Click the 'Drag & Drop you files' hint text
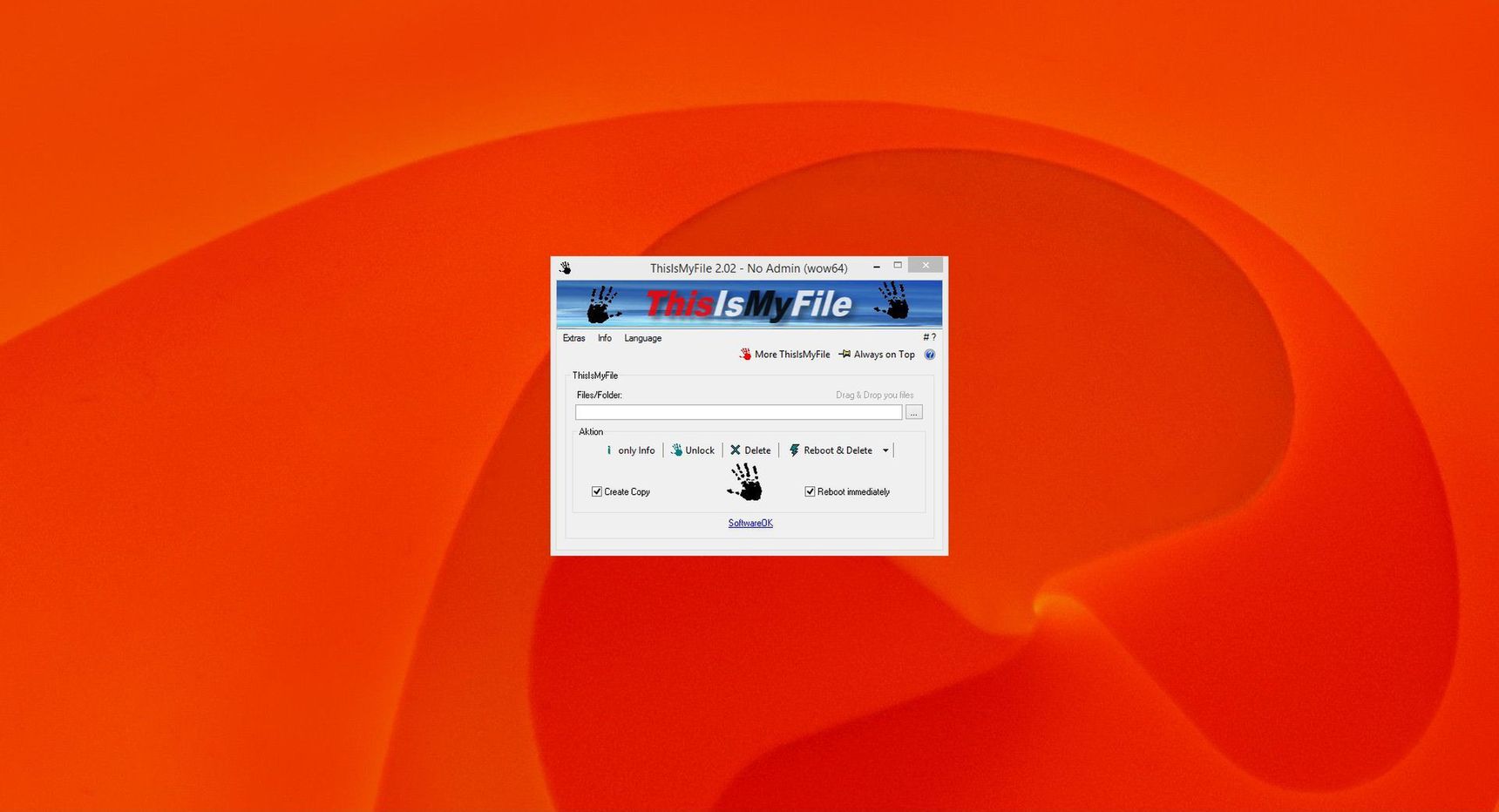Viewport: 1499px width, 812px height. (x=874, y=395)
